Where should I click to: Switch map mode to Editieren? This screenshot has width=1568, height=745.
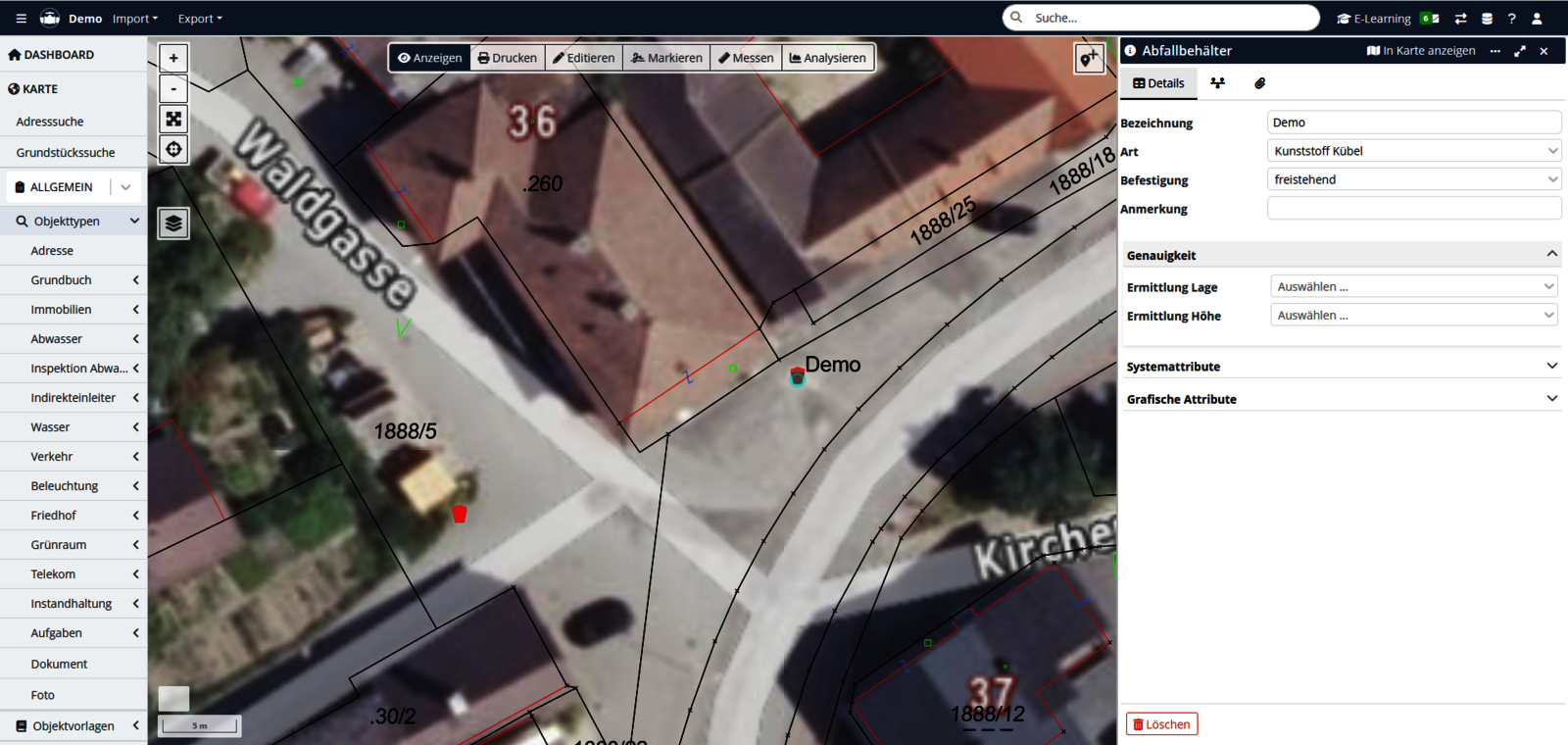584,58
